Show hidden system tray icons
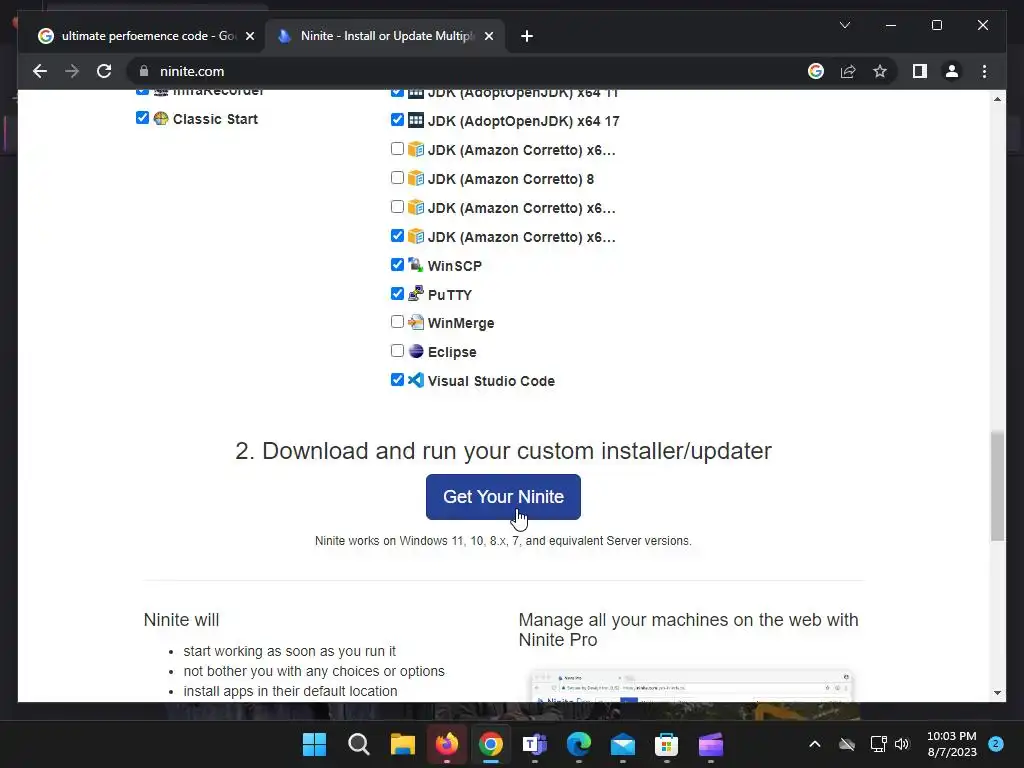Viewport: 1024px width, 768px height. [814, 744]
